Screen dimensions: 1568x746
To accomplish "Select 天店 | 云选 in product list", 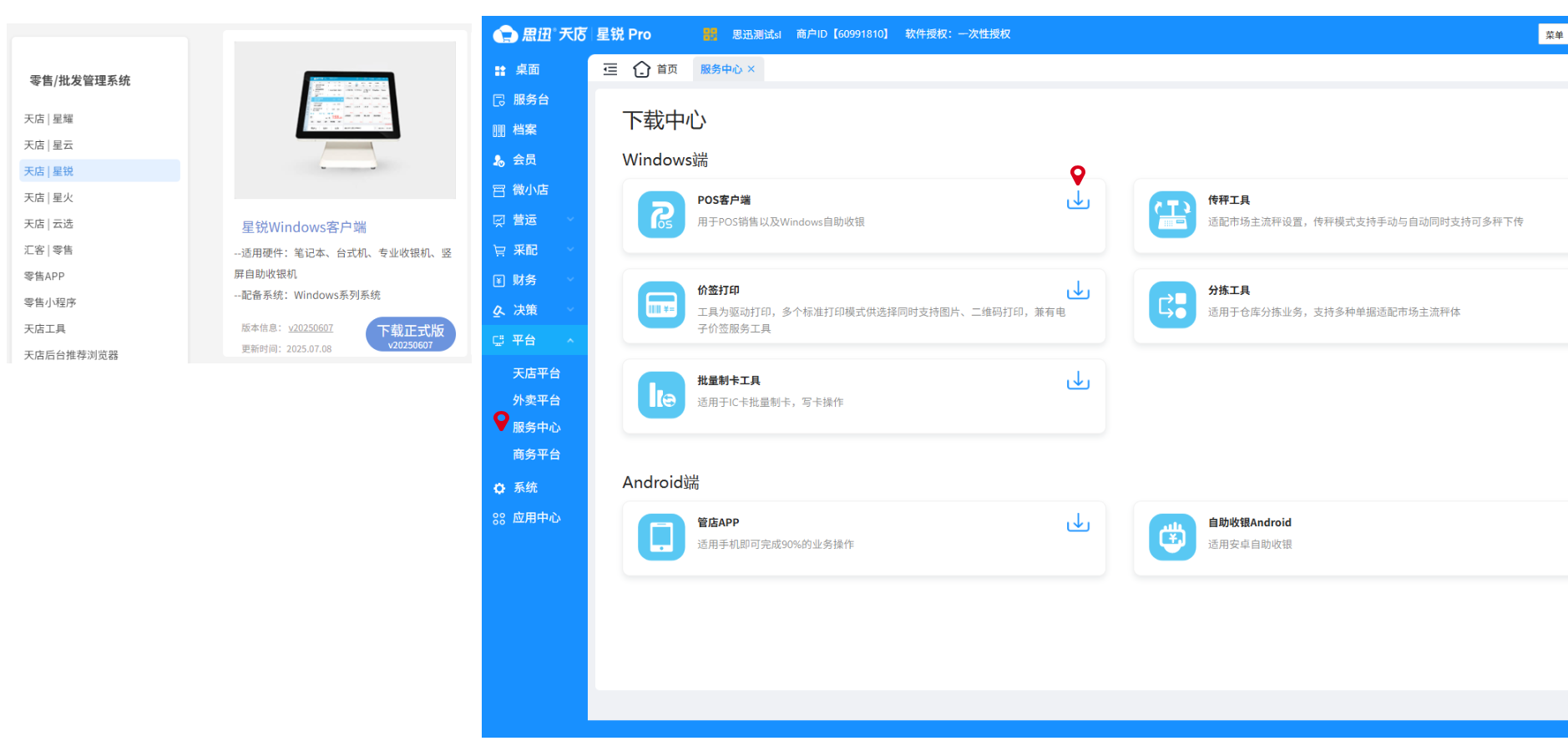I will [48, 224].
